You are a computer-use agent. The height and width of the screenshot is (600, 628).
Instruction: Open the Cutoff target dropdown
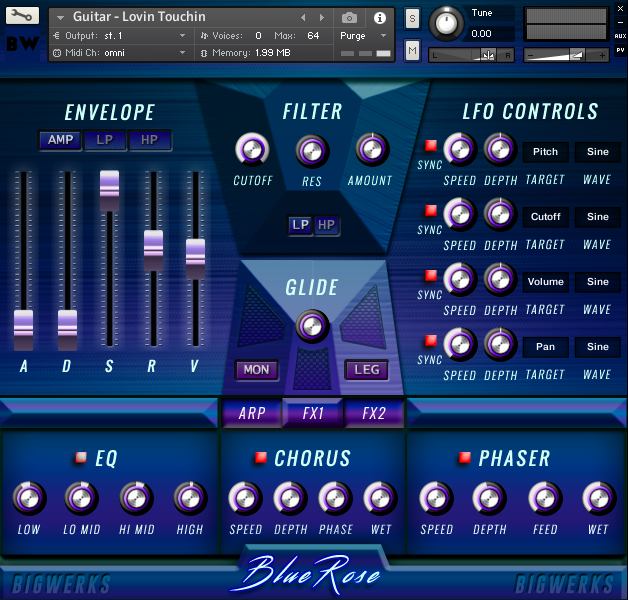click(545, 217)
